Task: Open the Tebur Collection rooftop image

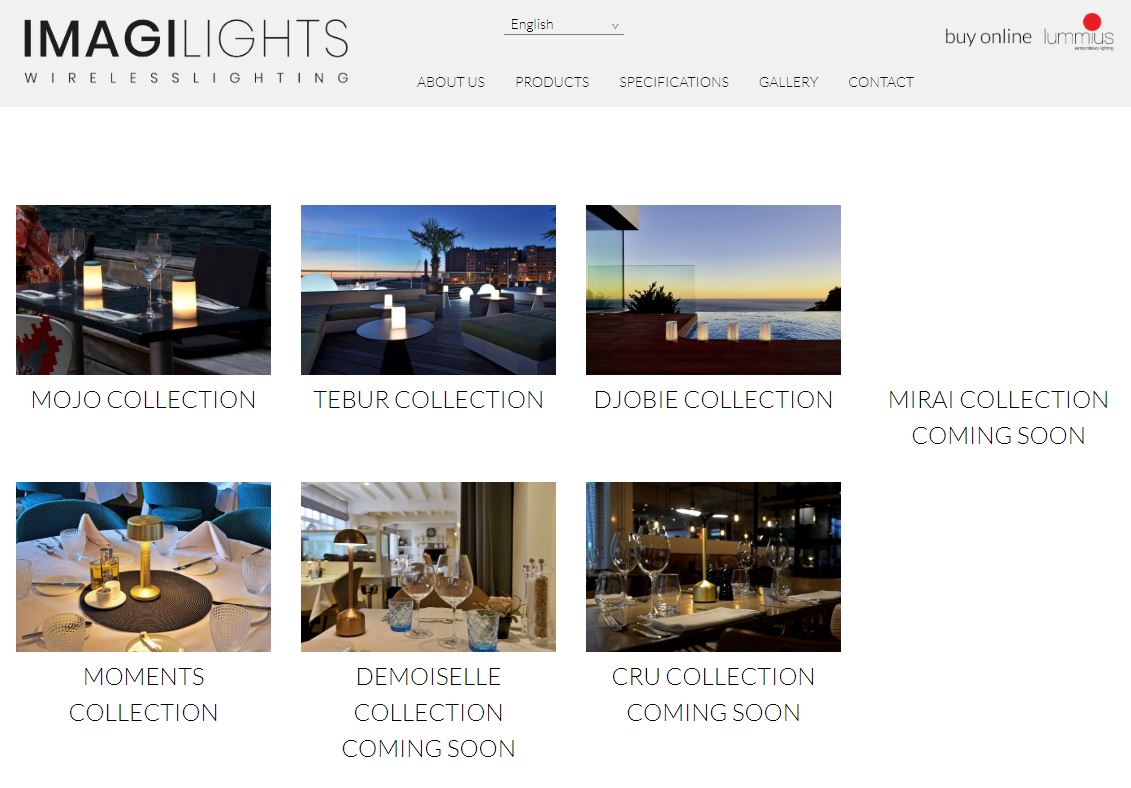Action: point(428,290)
